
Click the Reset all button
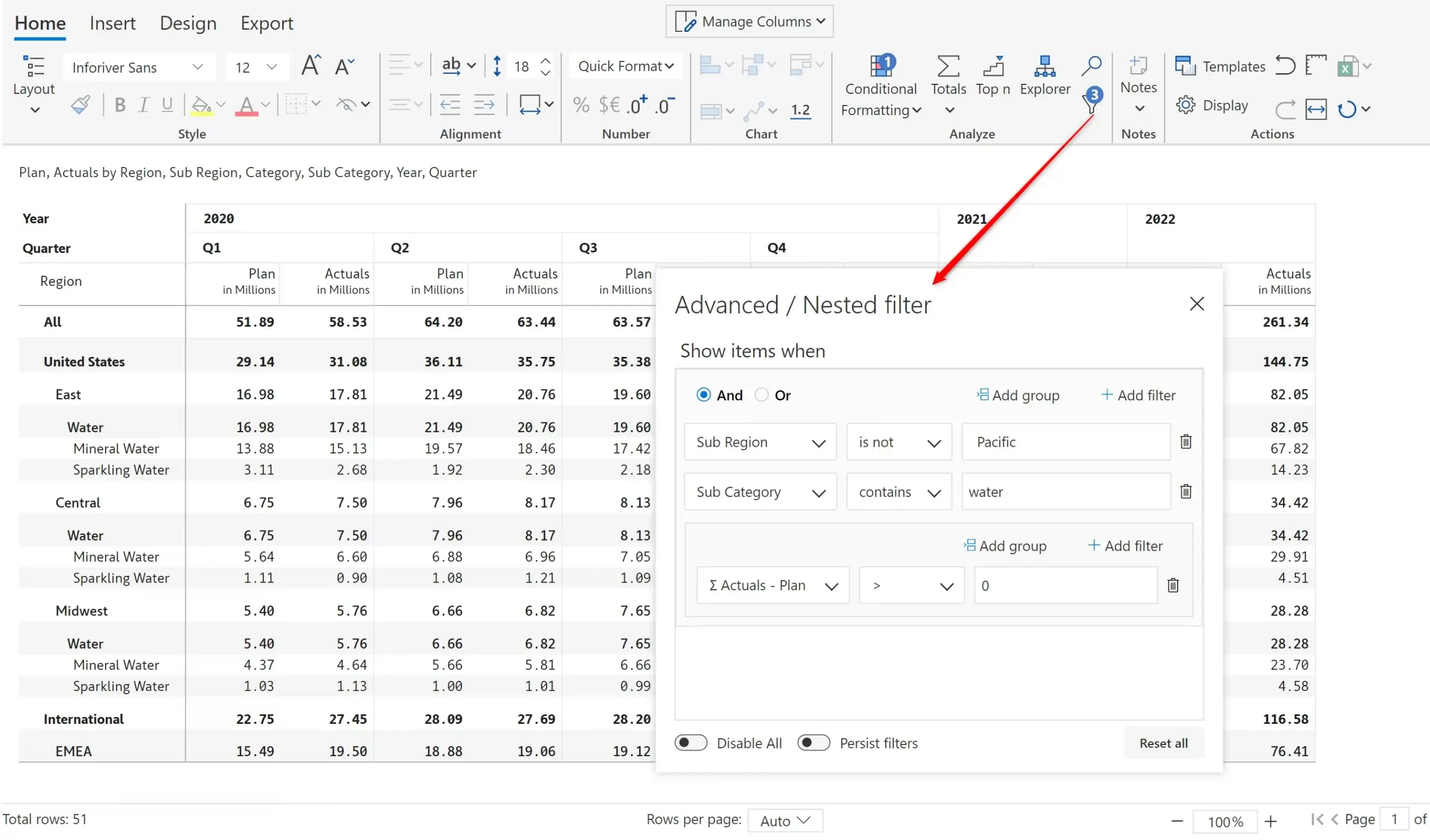1163,742
